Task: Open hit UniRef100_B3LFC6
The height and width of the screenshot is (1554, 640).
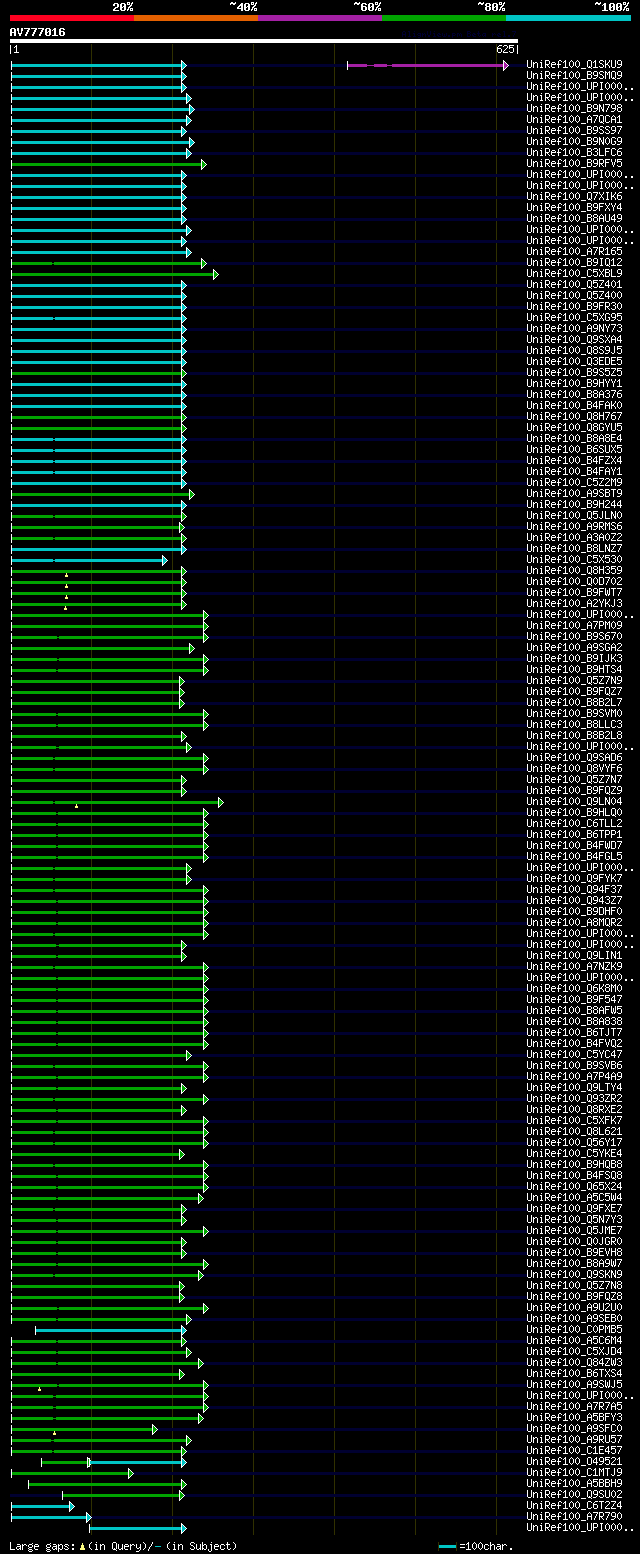Action: pos(574,152)
